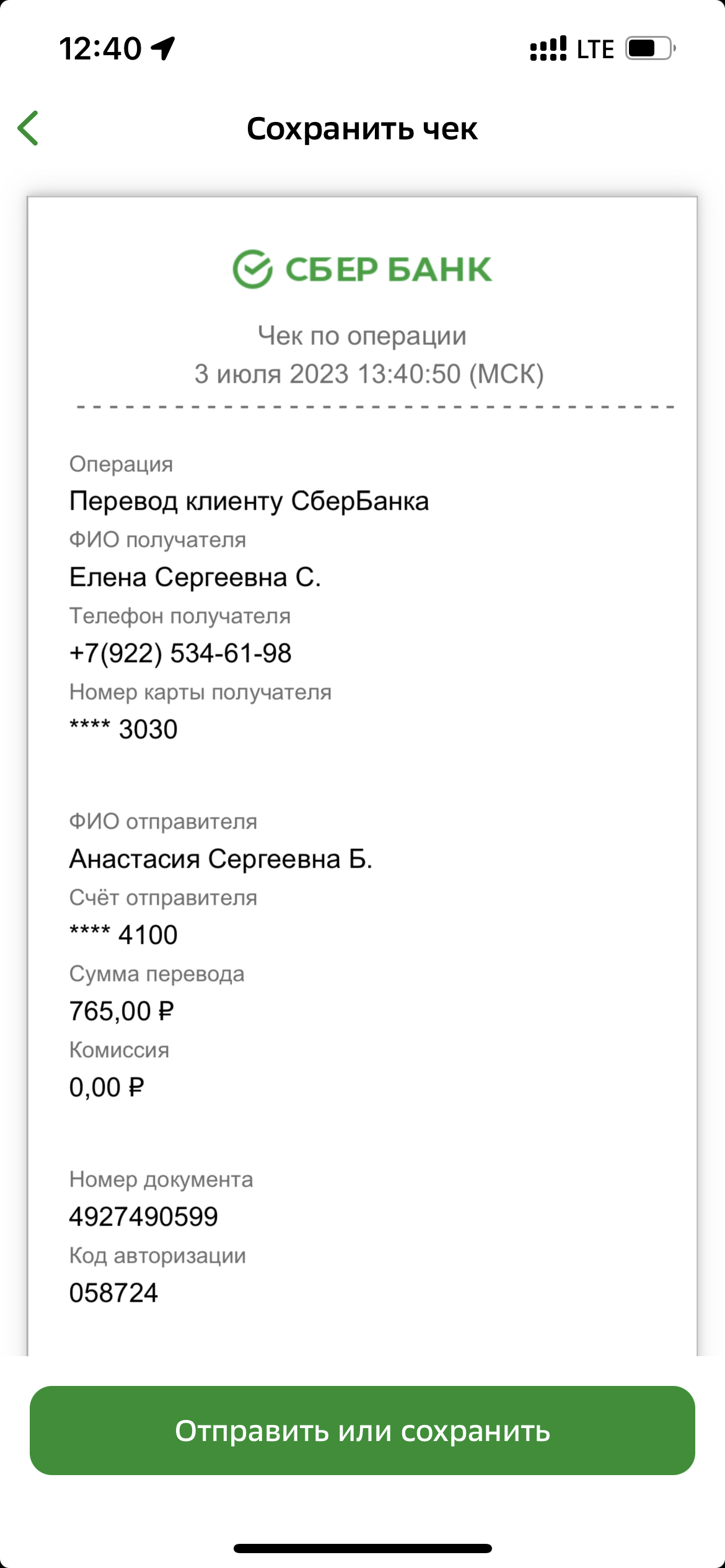This screenshot has width=725, height=1568.
Task: Tap the authorization code 058724
Action: pyautogui.click(x=114, y=1293)
